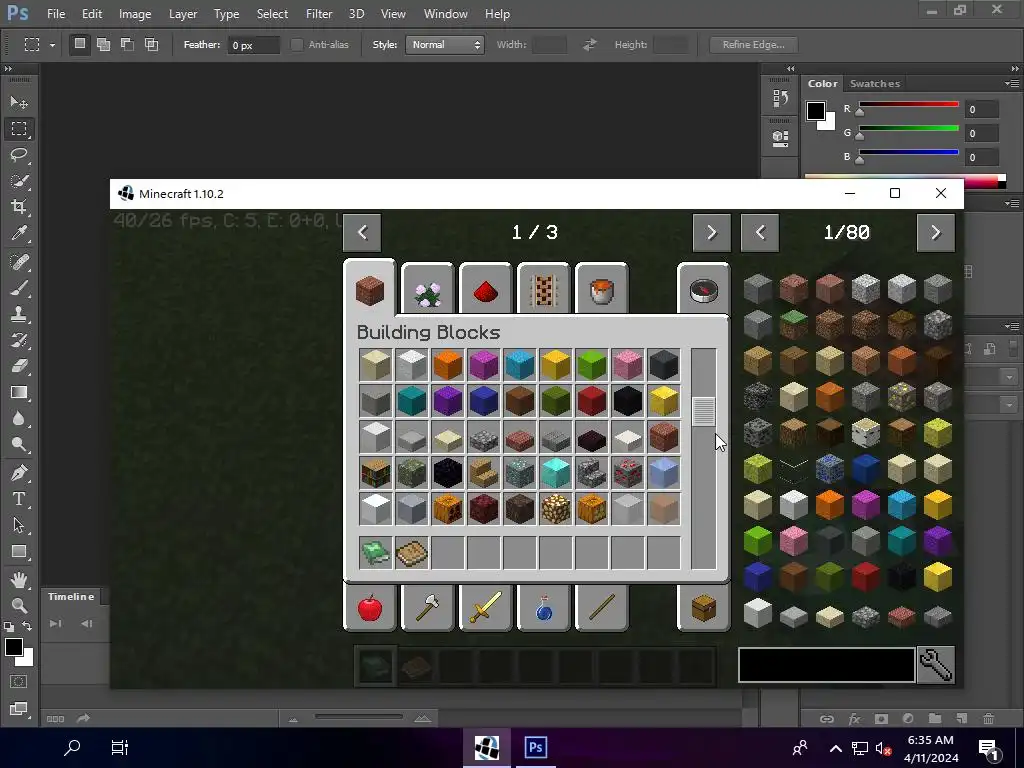Open the Style dropdown
The image size is (1024, 768).
445,44
